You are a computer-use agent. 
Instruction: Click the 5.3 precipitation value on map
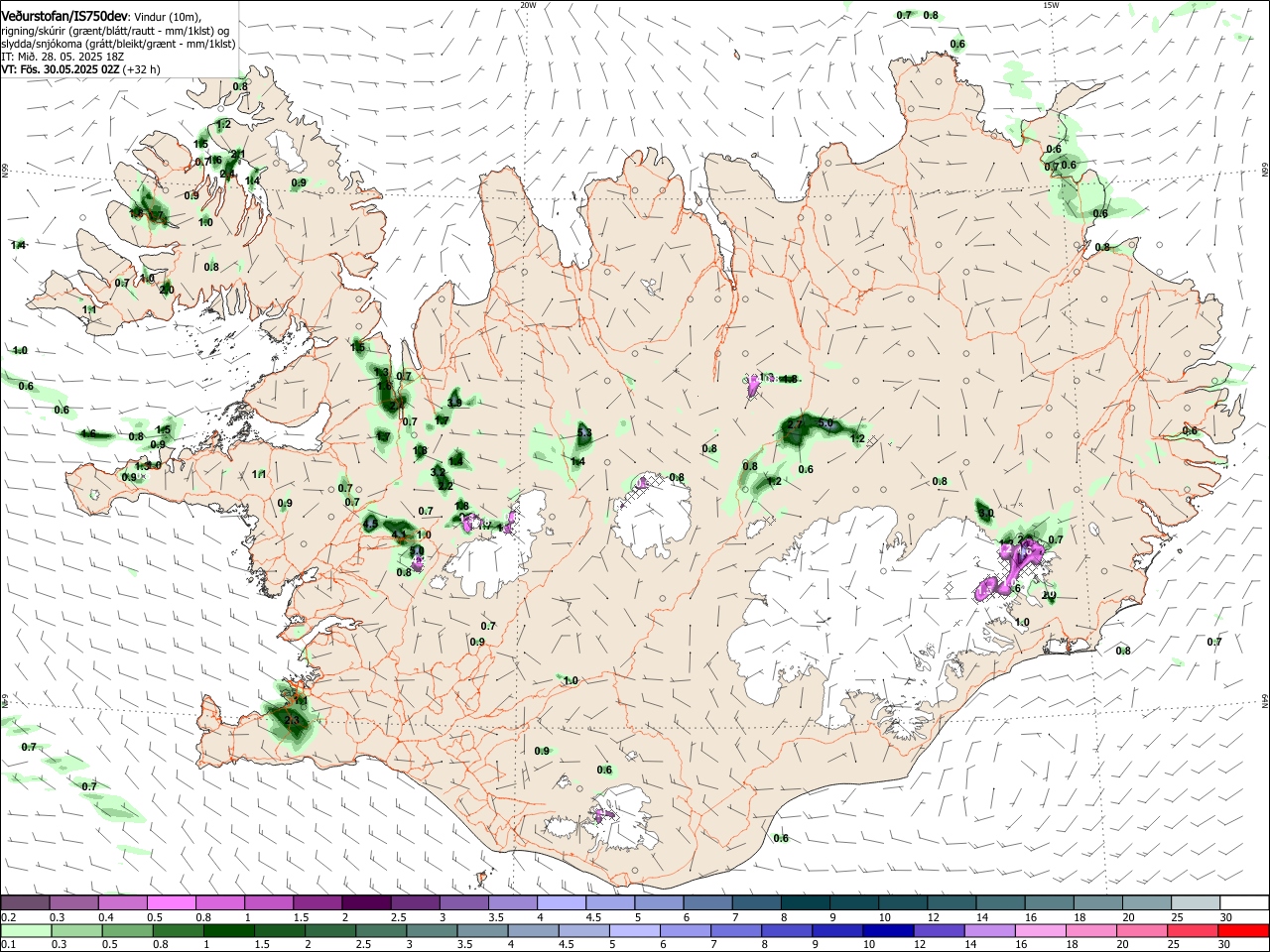584,433
